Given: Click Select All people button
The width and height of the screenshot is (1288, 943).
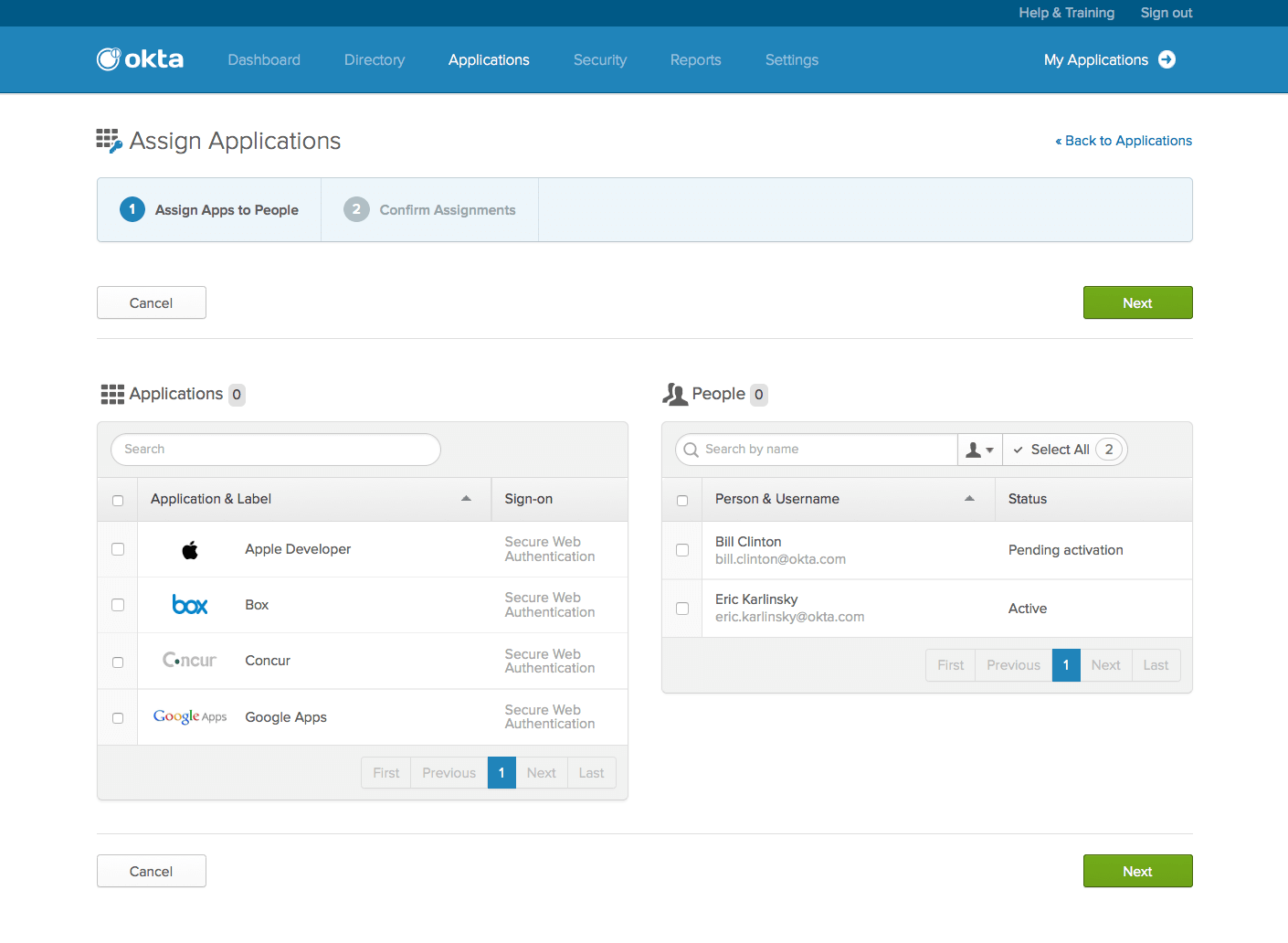Looking at the screenshot, I should (1060, 450).
